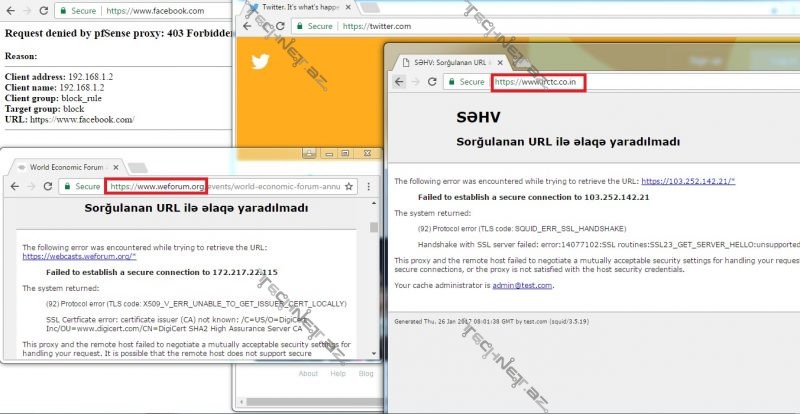Maximize the weforum browser window

pos(345,154)
